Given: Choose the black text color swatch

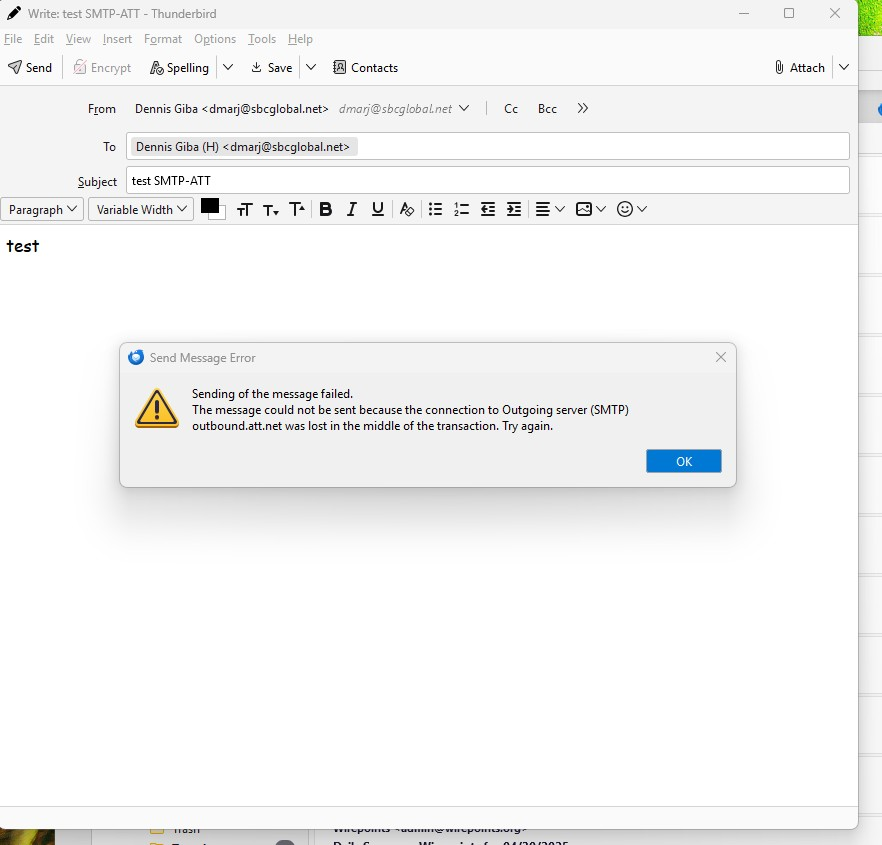Looking at the screenshot, I should (x=210, y=206).
